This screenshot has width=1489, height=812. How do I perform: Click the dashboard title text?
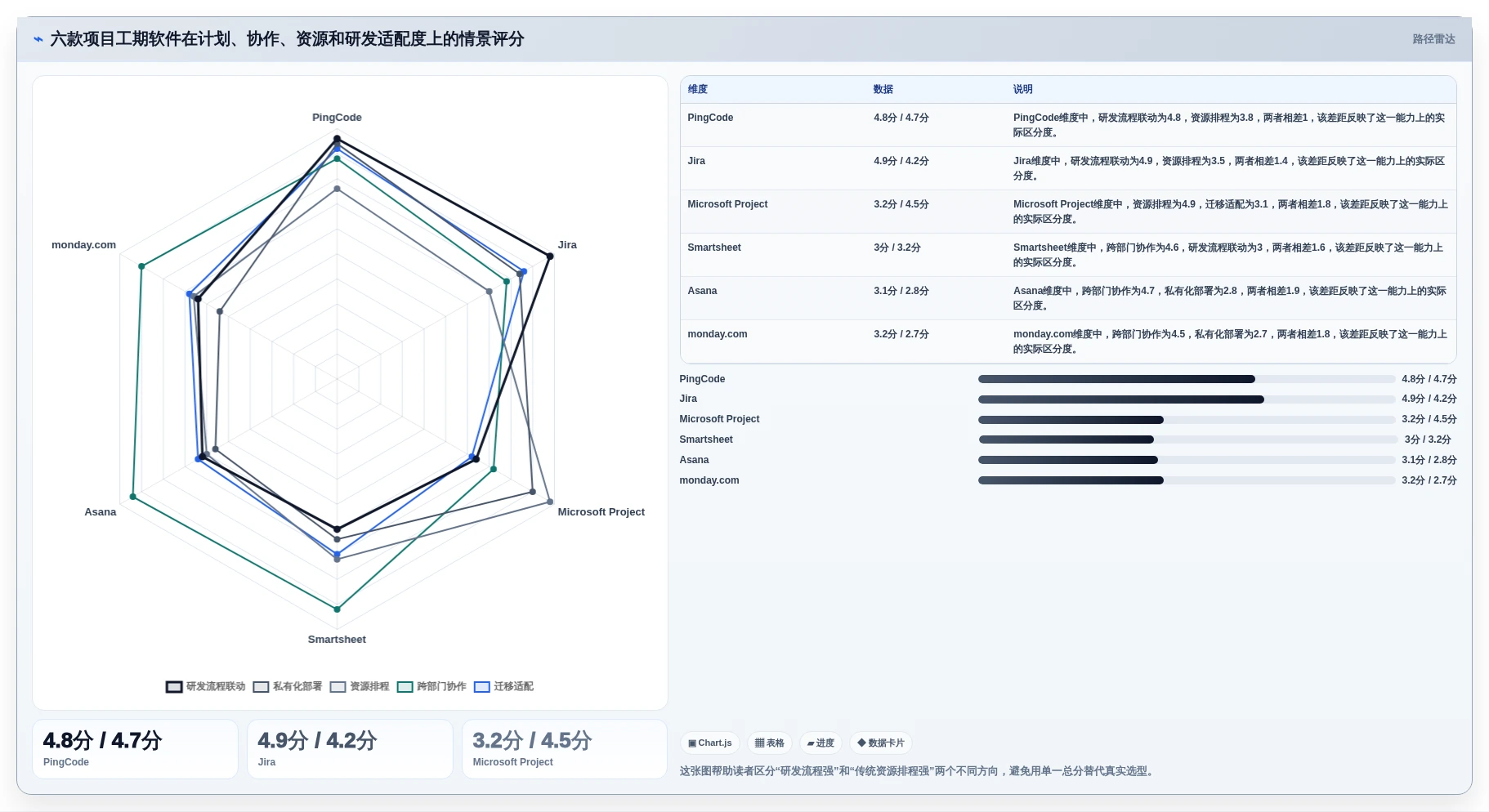coord(287,39)
